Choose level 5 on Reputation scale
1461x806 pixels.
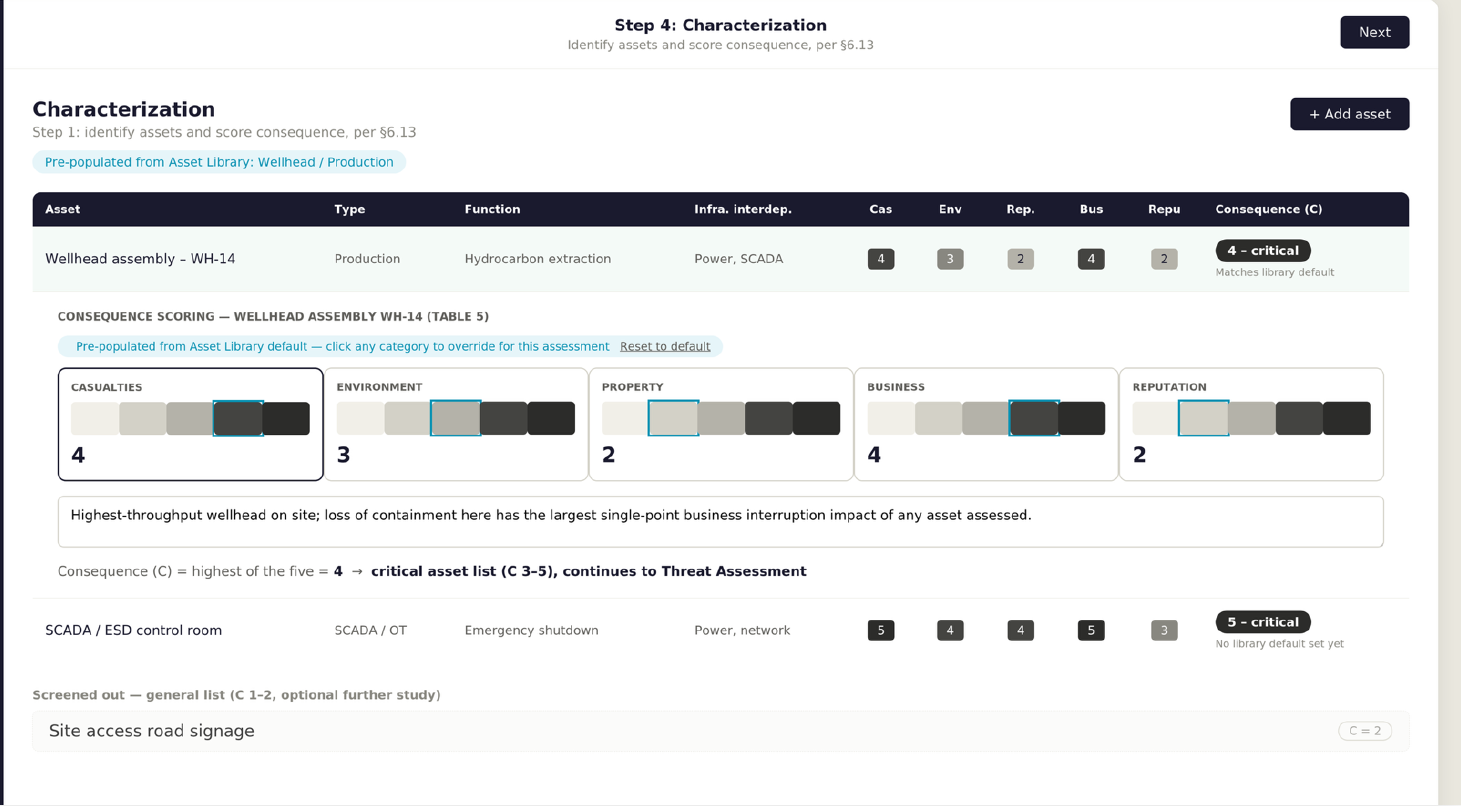click(x=1347, y=418)
